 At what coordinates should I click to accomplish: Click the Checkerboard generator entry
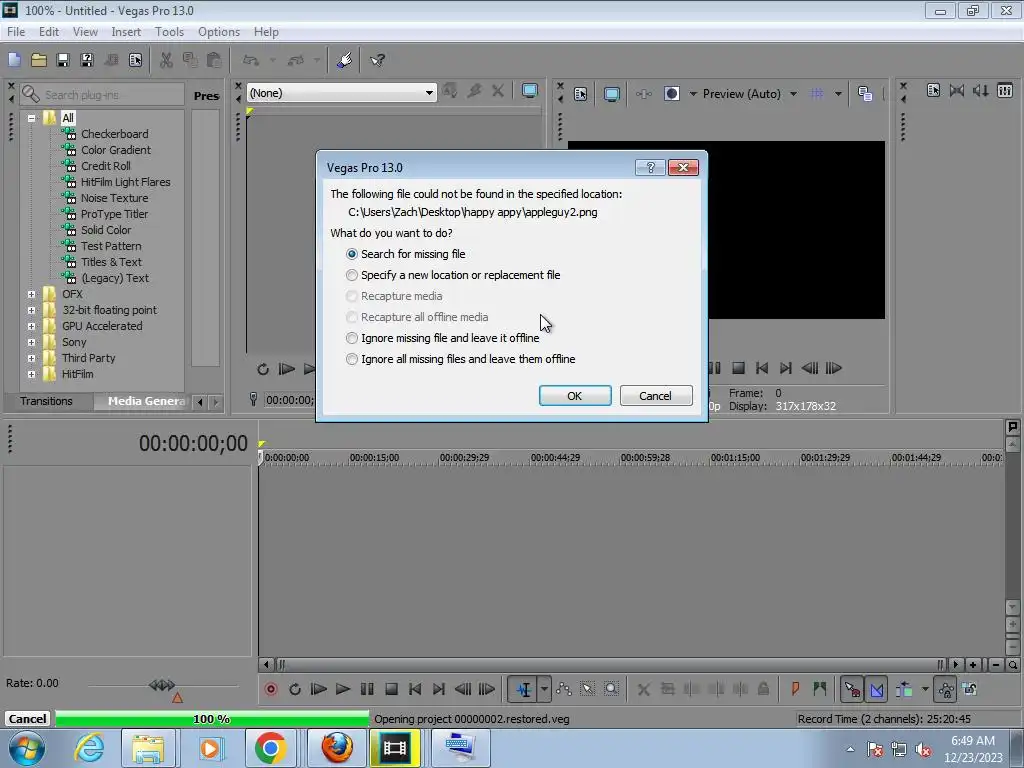(114, 134)
